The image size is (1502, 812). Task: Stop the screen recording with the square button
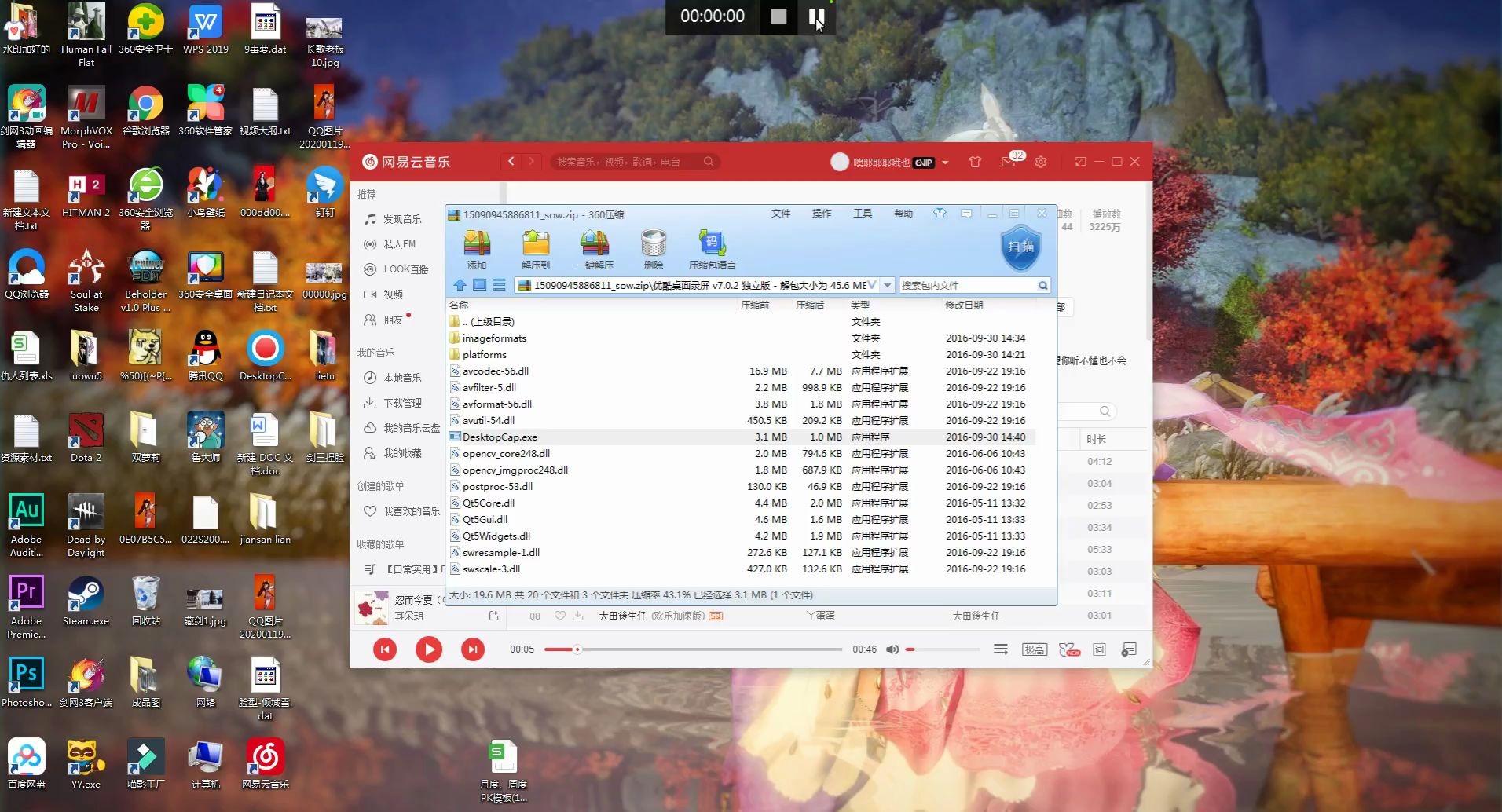point(778,16)
